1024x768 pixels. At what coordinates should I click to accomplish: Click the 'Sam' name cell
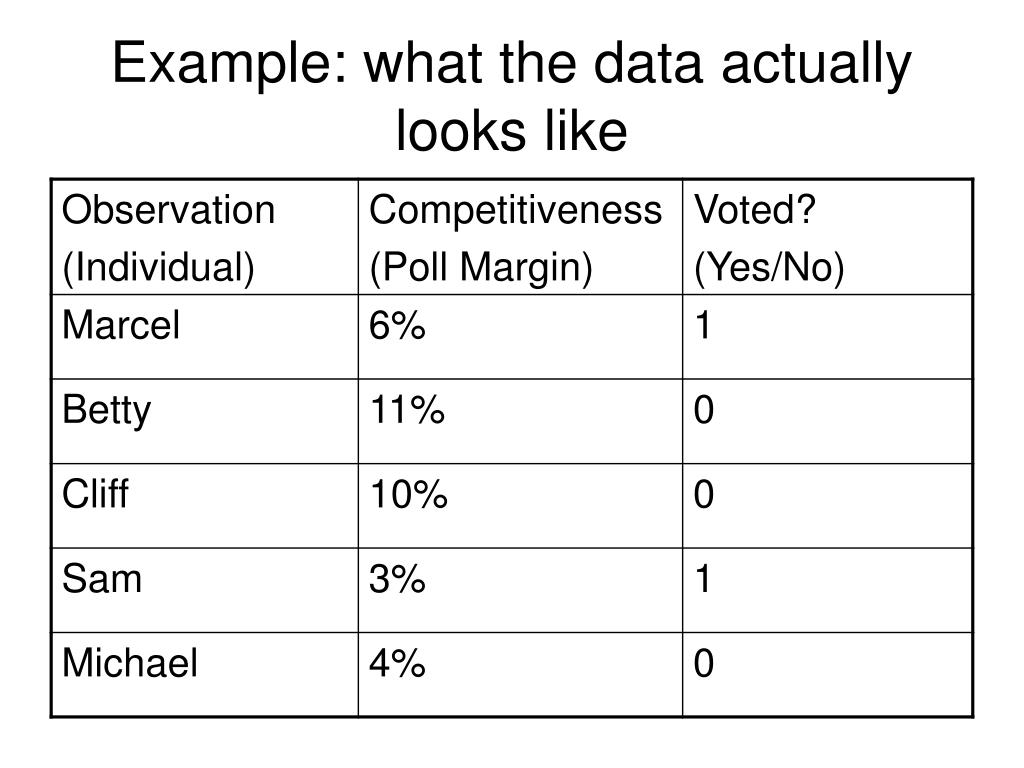tap(205, 590)
